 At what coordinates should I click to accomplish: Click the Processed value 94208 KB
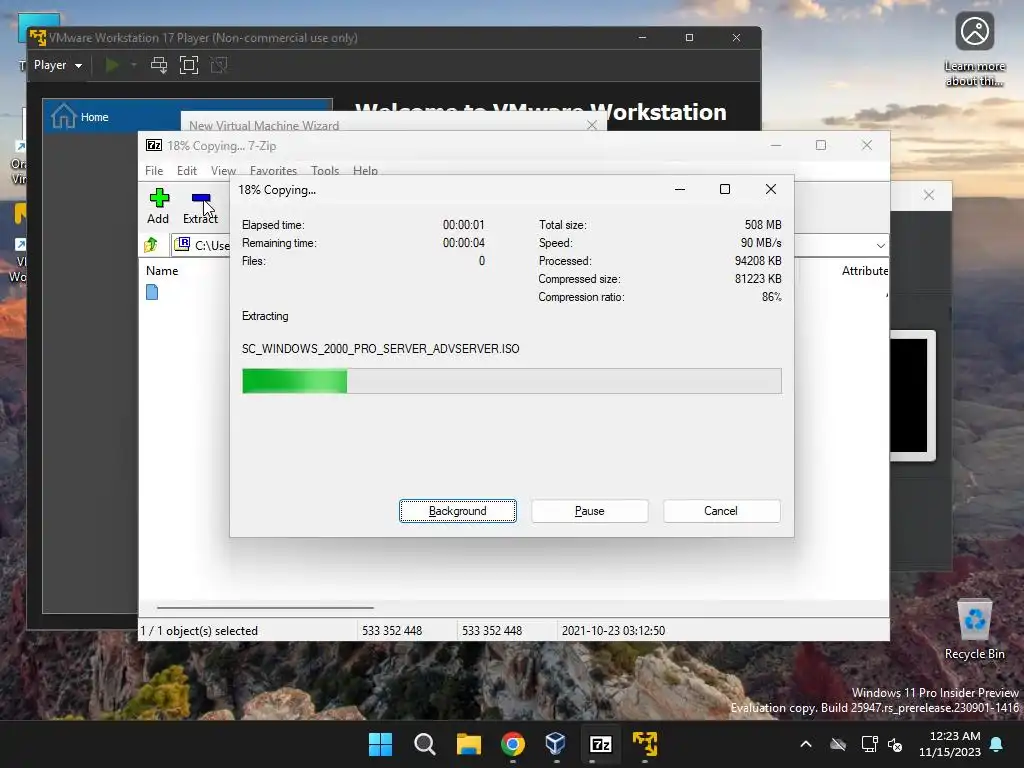(x=758, y=261)
